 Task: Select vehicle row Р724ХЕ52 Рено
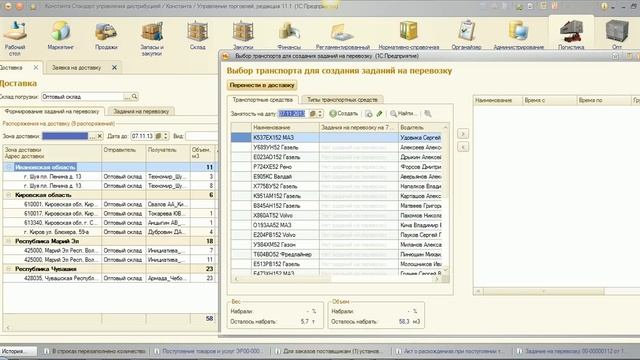point(336,167)
